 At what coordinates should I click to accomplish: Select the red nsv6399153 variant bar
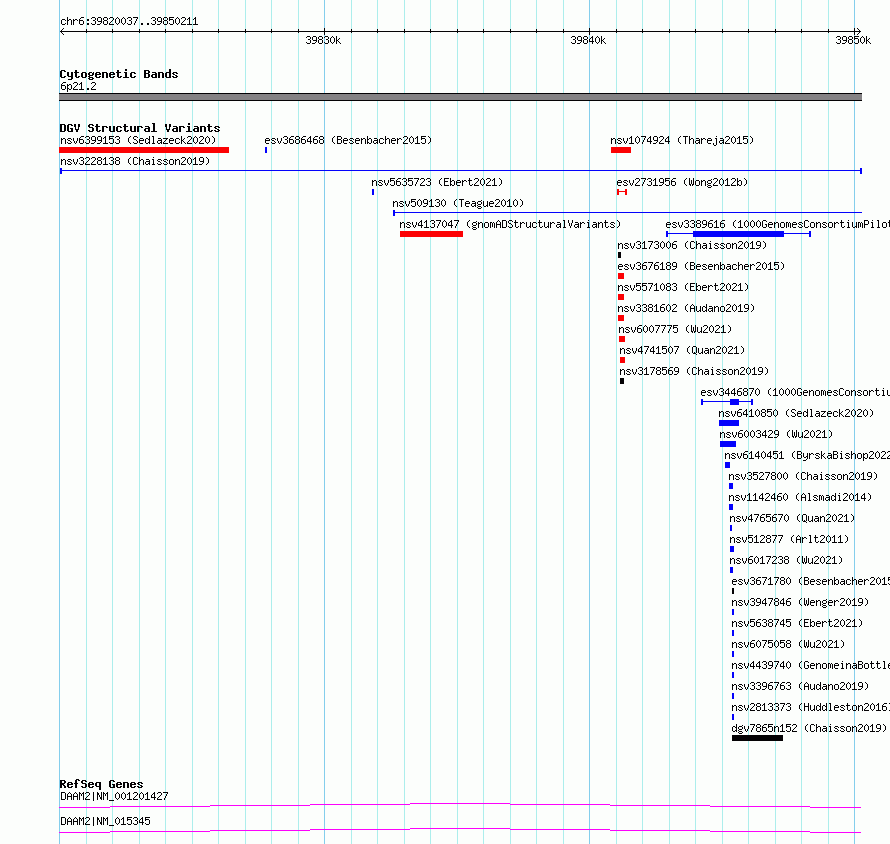click(144, 150)
